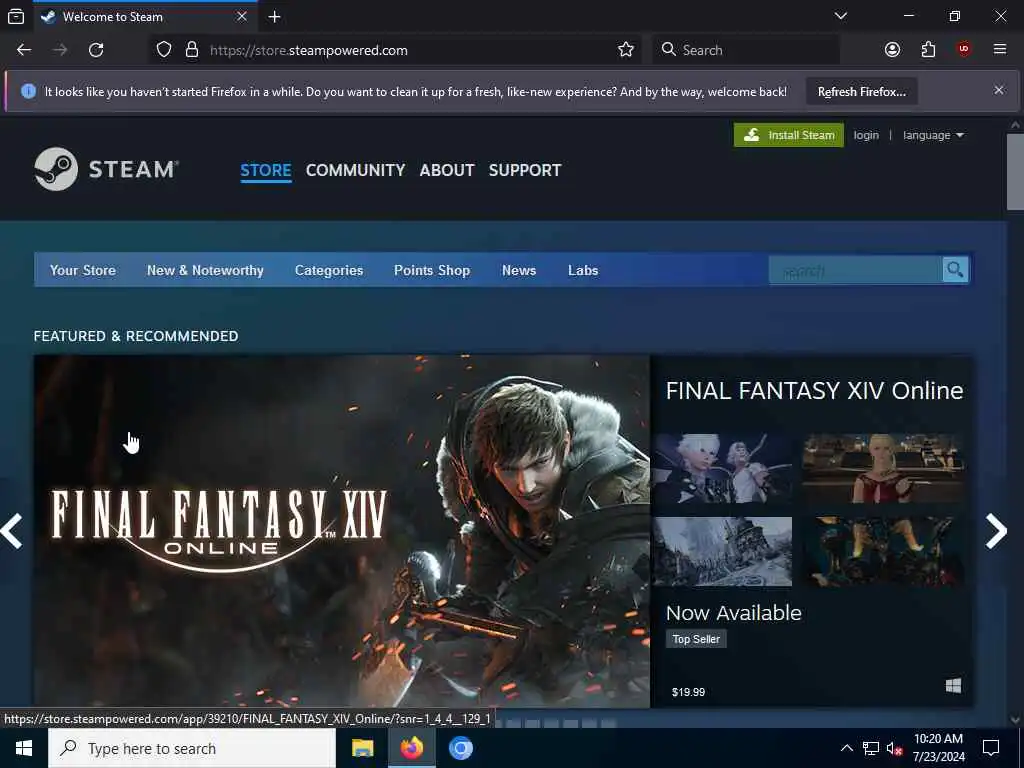Open the STORE menu
Screen dimensions: 1024x768
(x=266, y=170)
